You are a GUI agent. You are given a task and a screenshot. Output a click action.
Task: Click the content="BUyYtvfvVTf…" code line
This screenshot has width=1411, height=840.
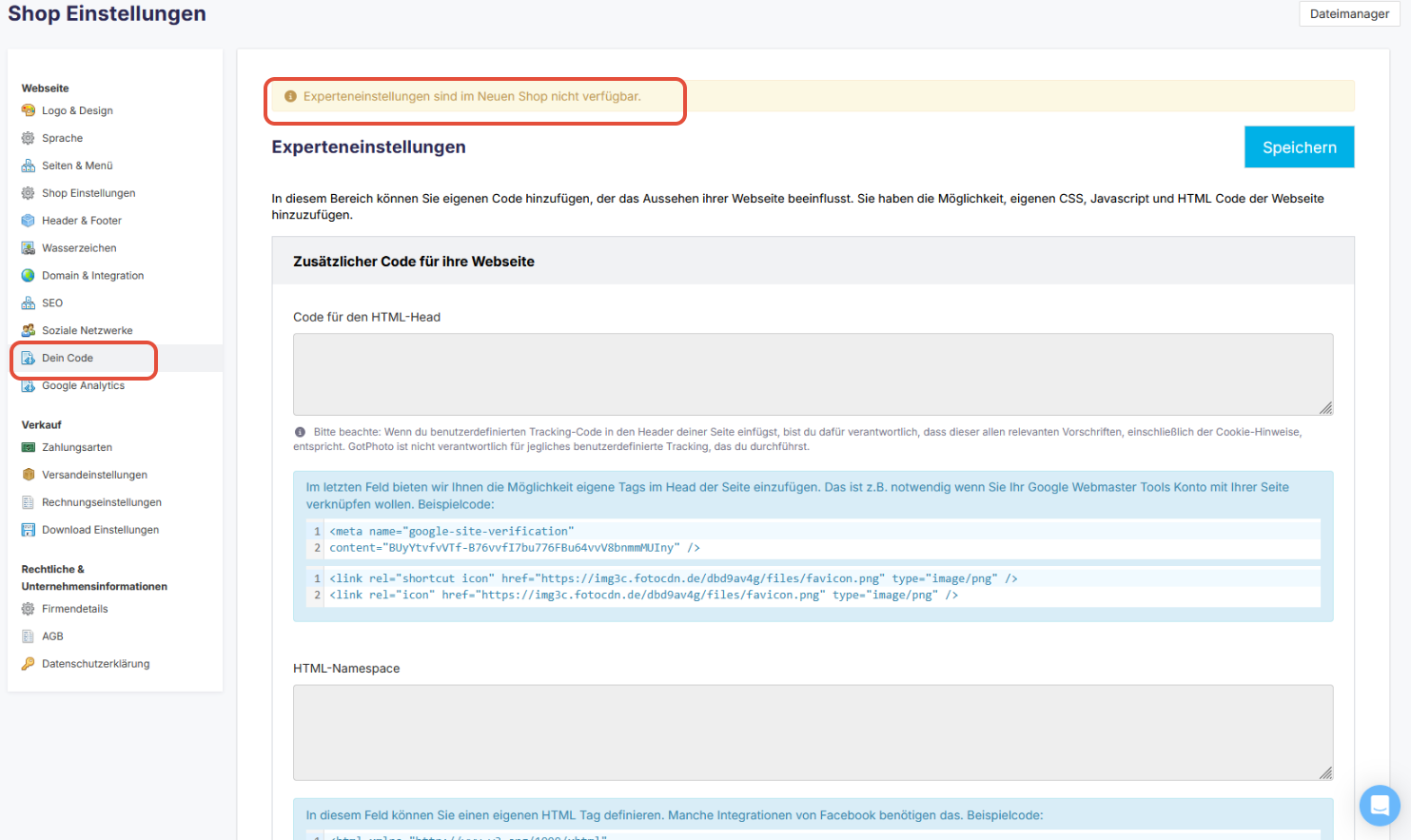pyautogui.click(x=515, y=548)
